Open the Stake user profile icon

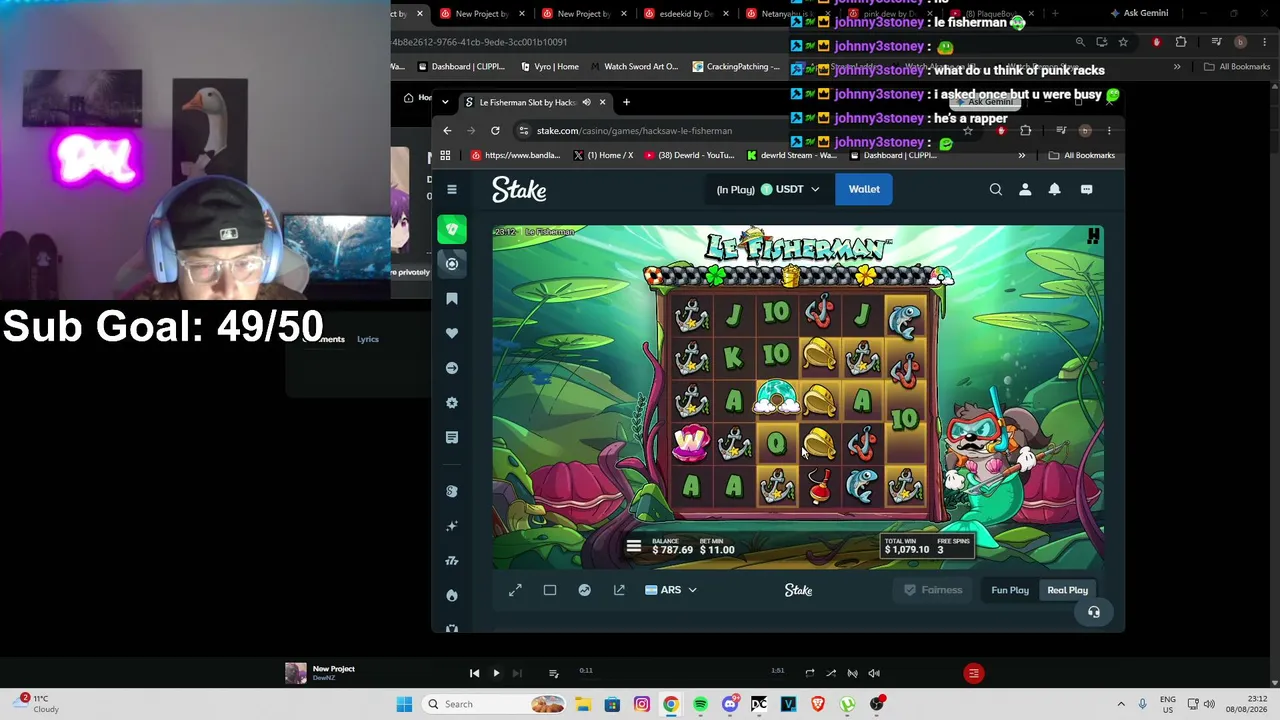click(1025, 189)
